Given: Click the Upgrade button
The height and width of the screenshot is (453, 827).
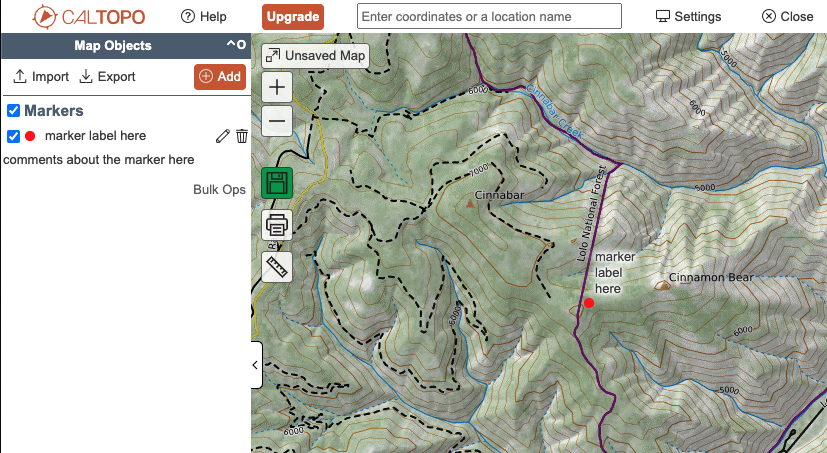Looking at the screenshot, I should [293, 16].
